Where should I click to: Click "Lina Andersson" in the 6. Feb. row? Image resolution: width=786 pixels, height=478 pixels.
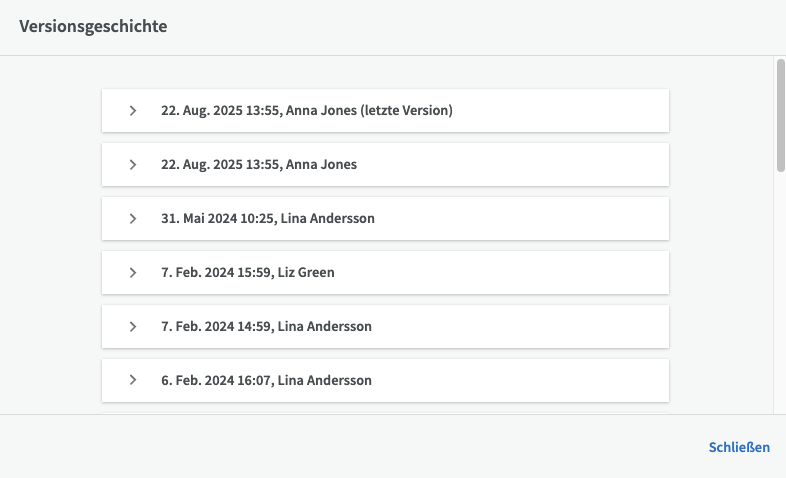pyautogui.click(x=324, y=381)
